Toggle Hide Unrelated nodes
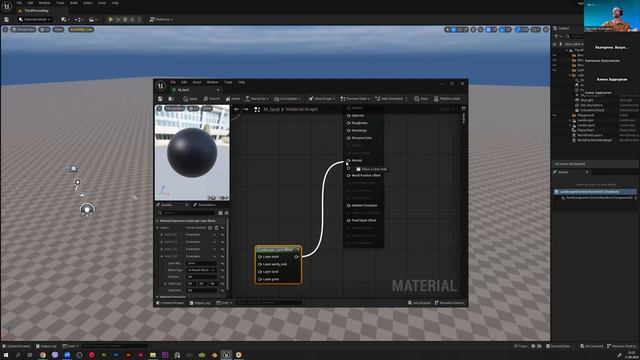 [x=389, y=99]
